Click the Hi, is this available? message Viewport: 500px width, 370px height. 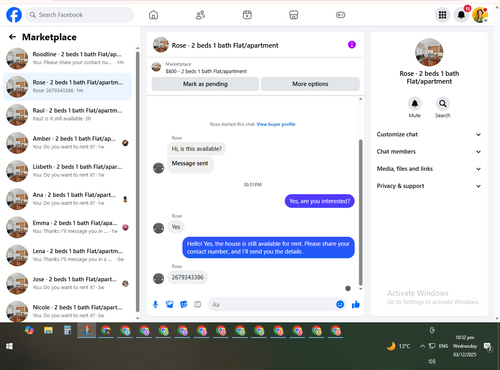coord(197,149)
